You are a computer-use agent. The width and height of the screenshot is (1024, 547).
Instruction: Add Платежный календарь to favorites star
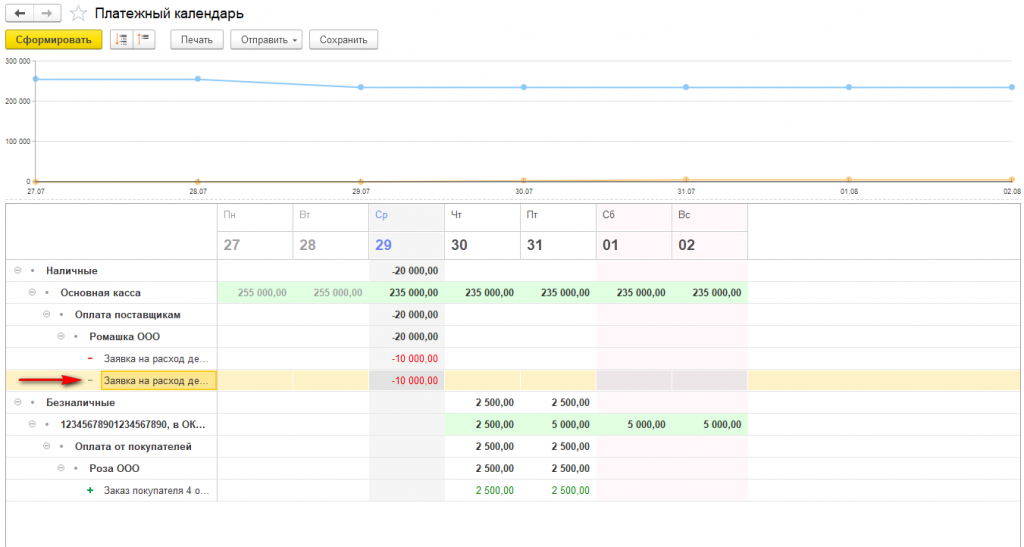(x=78, y=13)
